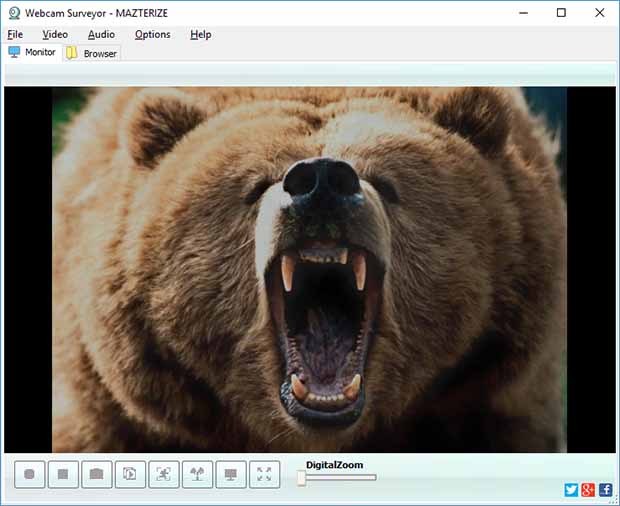Select the Monitor tab
This screenshot has width=620, height=506.
click(32, 52)
